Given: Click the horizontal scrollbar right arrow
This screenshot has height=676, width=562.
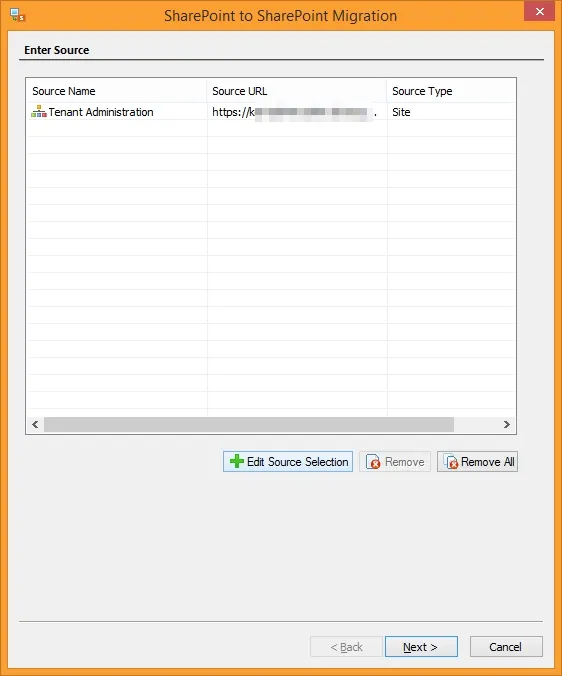Looking at the screenshot, I should [507, 425].
